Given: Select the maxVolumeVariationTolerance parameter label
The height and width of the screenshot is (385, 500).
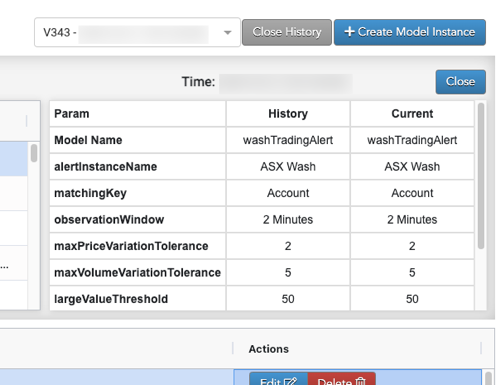Looking at the screenshot, I should coord(138,272).
